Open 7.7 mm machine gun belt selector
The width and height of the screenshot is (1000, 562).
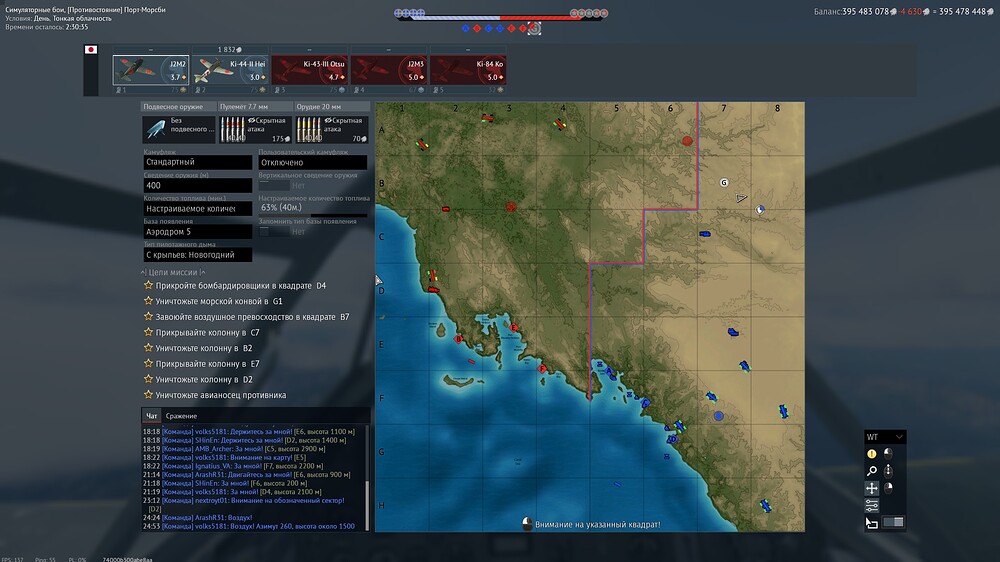(255, 129)
